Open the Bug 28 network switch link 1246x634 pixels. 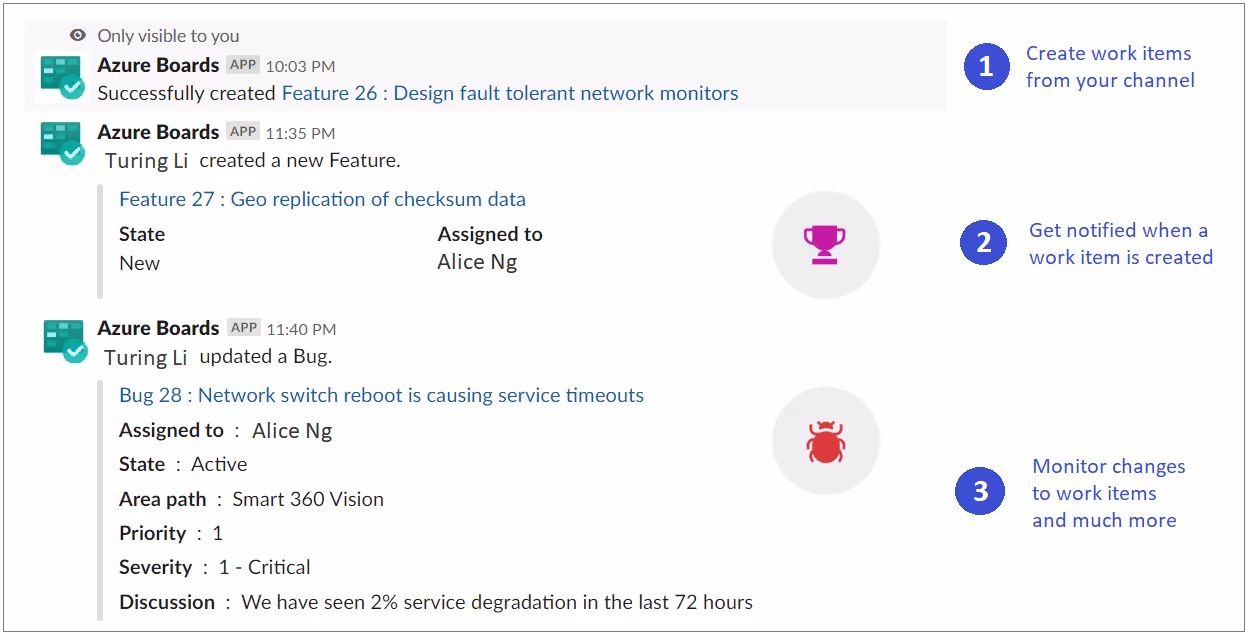click(x=379, y=395)
